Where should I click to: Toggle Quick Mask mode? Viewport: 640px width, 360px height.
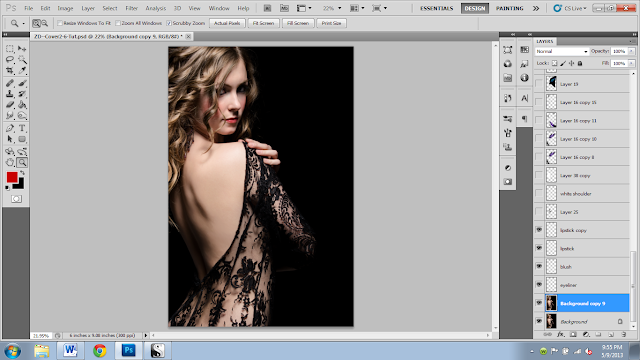(16, 199)
